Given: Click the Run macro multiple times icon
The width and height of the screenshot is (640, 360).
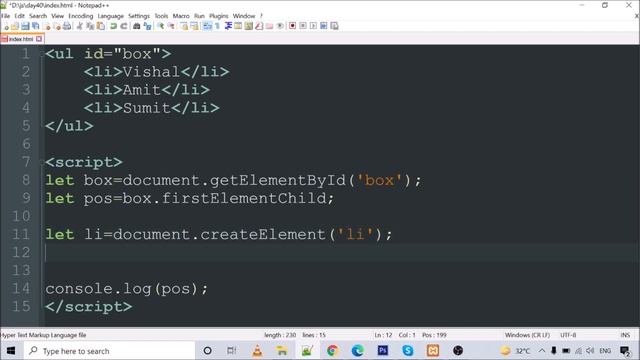Looking at the screenshot, I should click(323, 26).
